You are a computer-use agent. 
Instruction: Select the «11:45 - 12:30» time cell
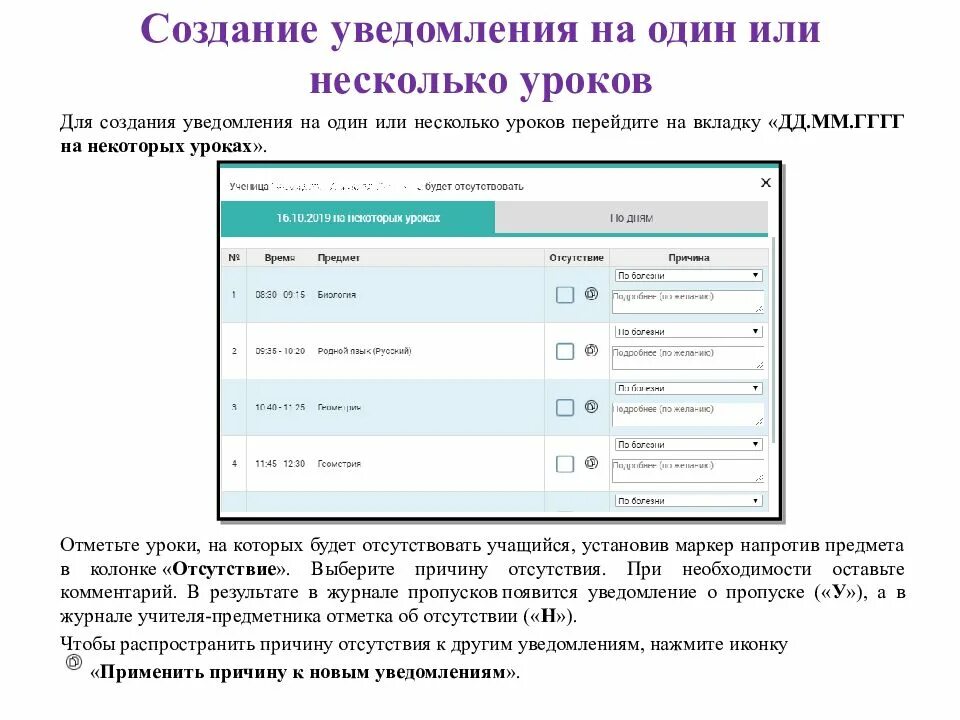point(280,463)
